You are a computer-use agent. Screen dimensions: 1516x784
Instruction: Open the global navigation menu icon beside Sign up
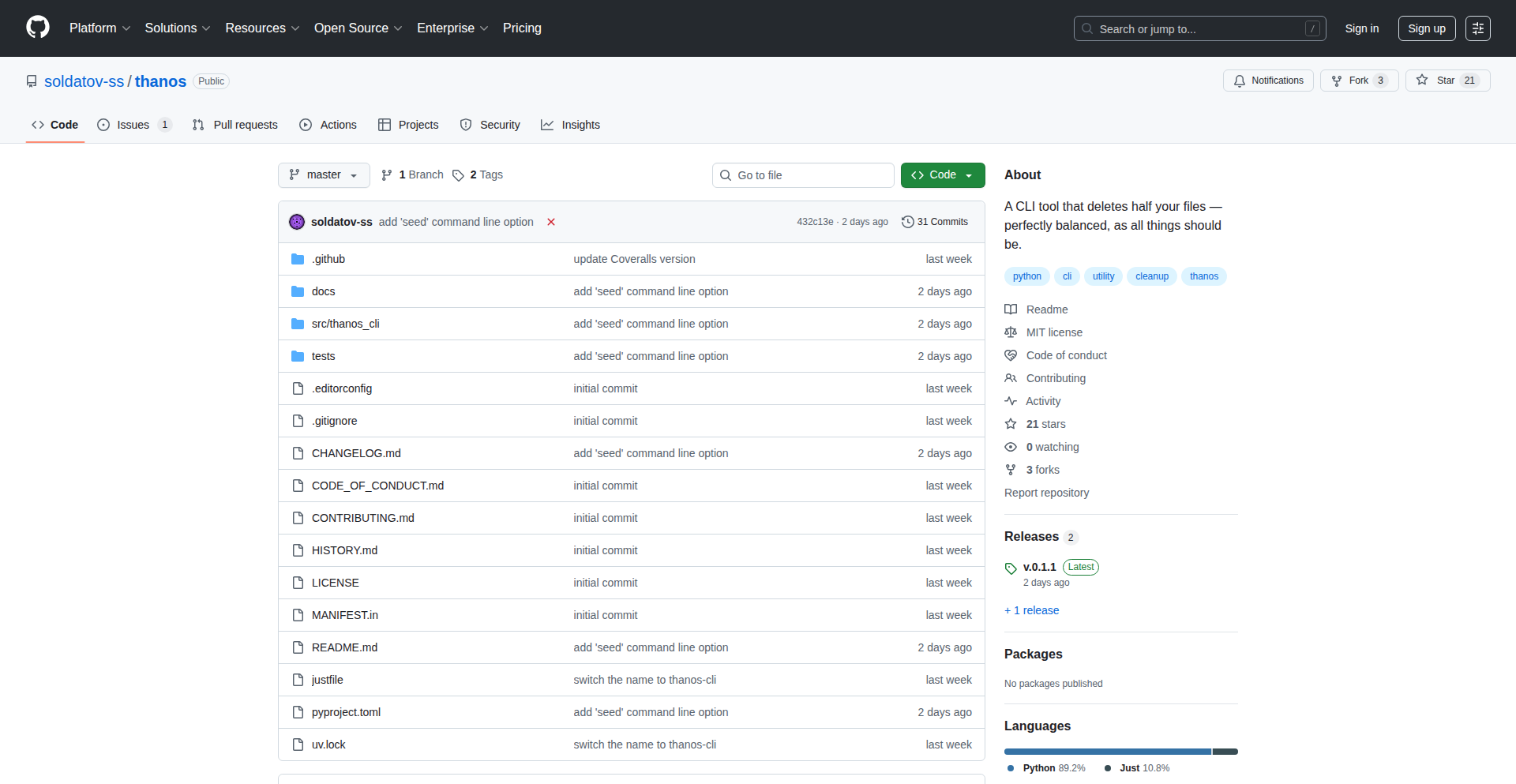click(x=1477, y=28)
